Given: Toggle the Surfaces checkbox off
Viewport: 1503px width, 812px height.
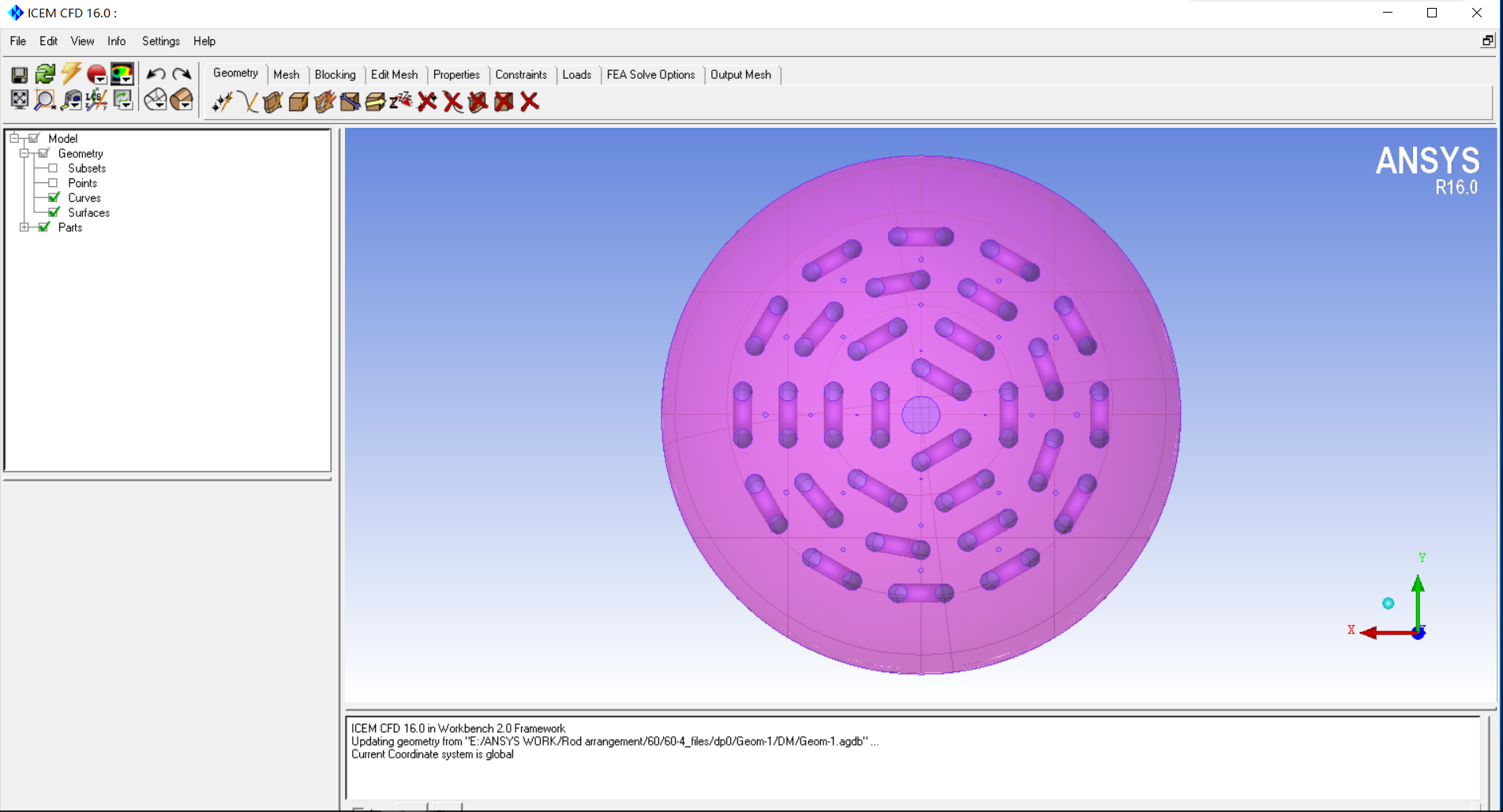Looking at the screenshot, I should click(x=54, y=213).
